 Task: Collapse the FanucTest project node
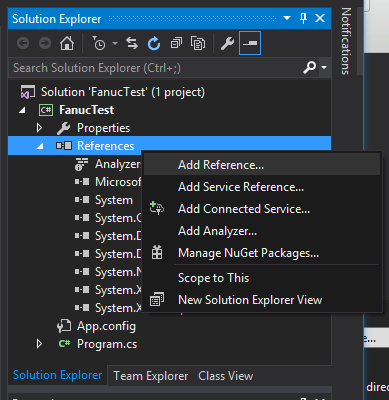coord(23,110)
